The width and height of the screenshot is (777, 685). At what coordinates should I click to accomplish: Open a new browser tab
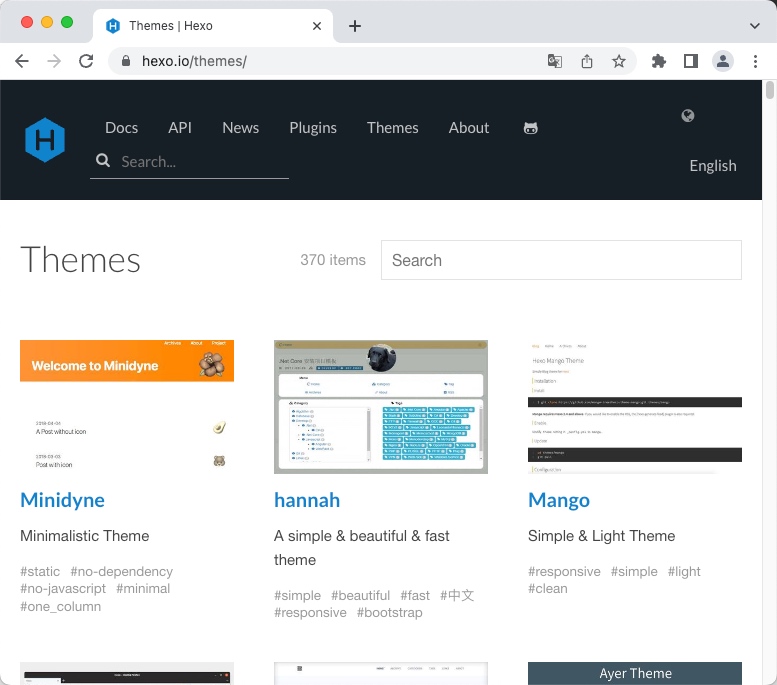tap(355, 26)
